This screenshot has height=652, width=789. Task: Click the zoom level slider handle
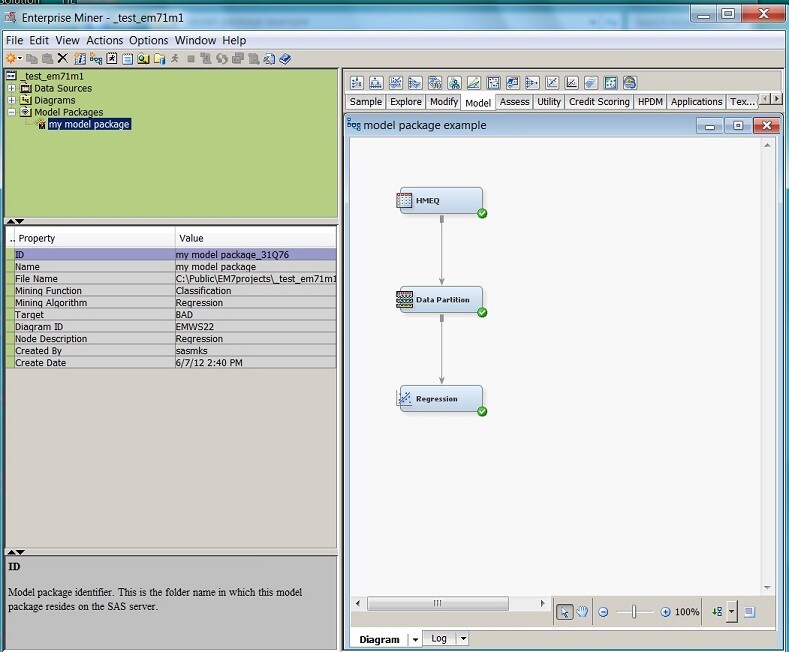[x=633, y=612]
